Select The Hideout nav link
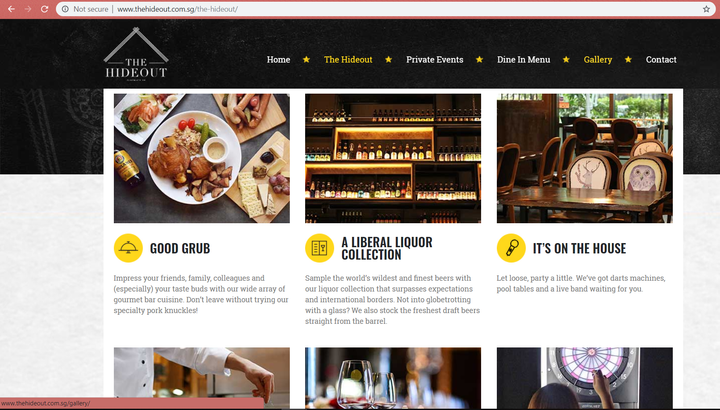 click(x=348, y=60)
